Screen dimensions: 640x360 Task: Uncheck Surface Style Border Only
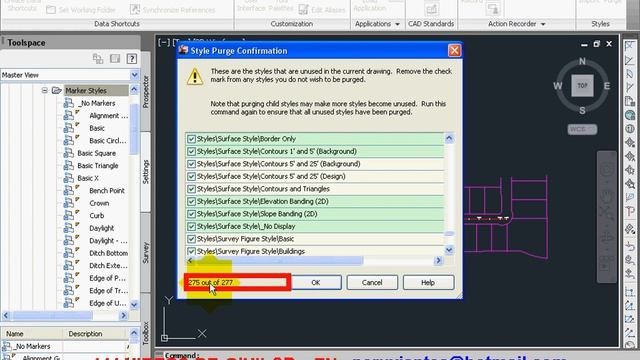click(x=191, y=139)
